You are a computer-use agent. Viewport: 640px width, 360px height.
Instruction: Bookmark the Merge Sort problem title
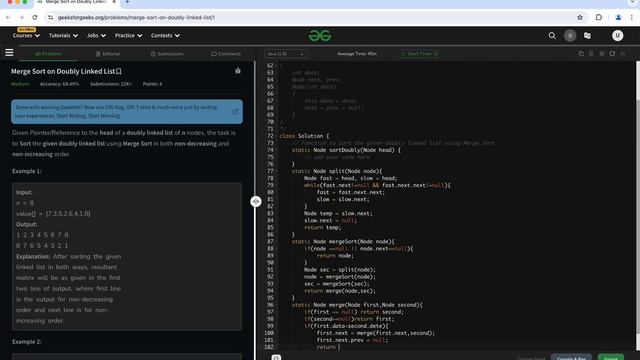(x=119, y=71)
